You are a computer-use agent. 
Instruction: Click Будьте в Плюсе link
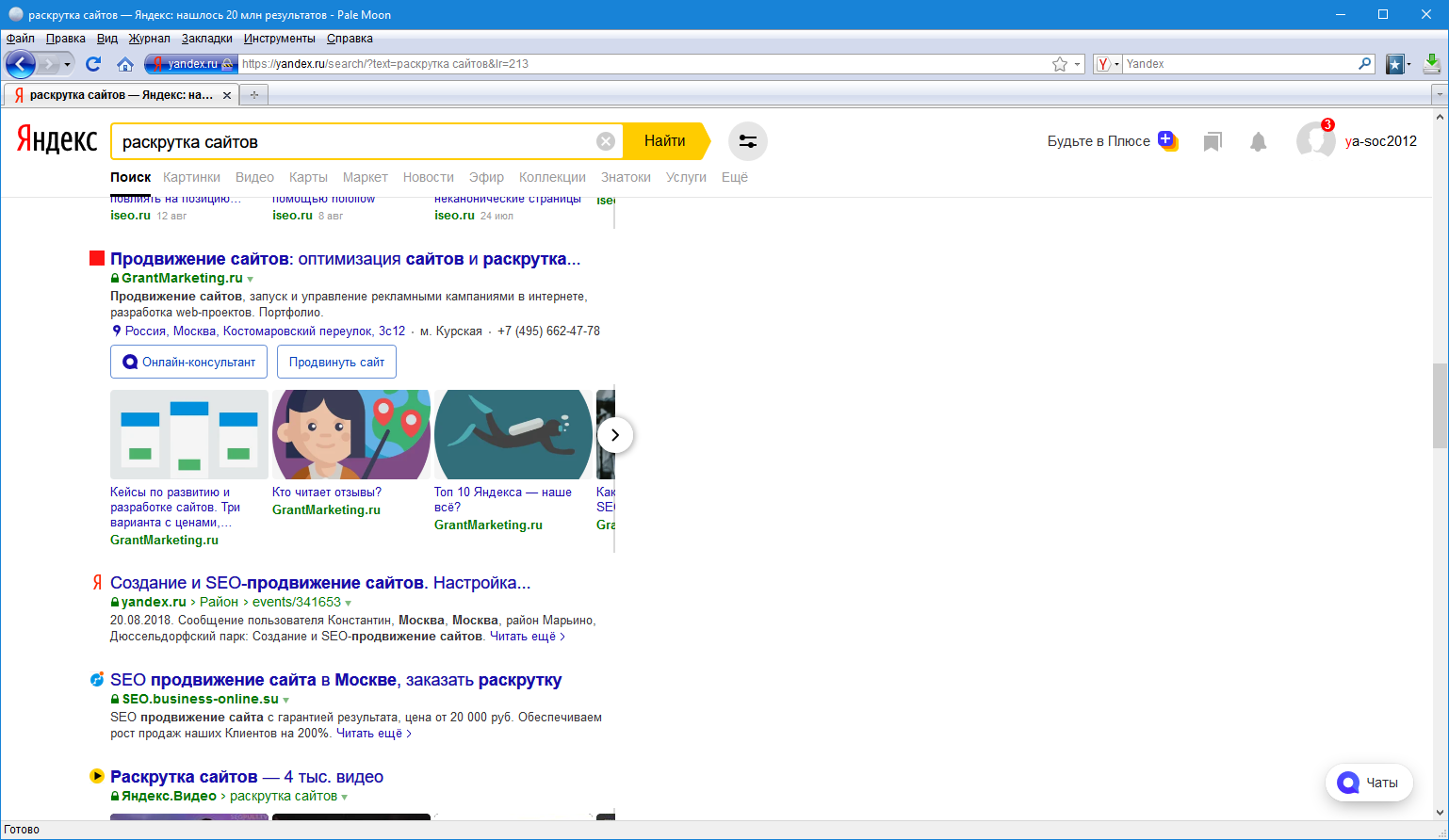point(1099,141)
